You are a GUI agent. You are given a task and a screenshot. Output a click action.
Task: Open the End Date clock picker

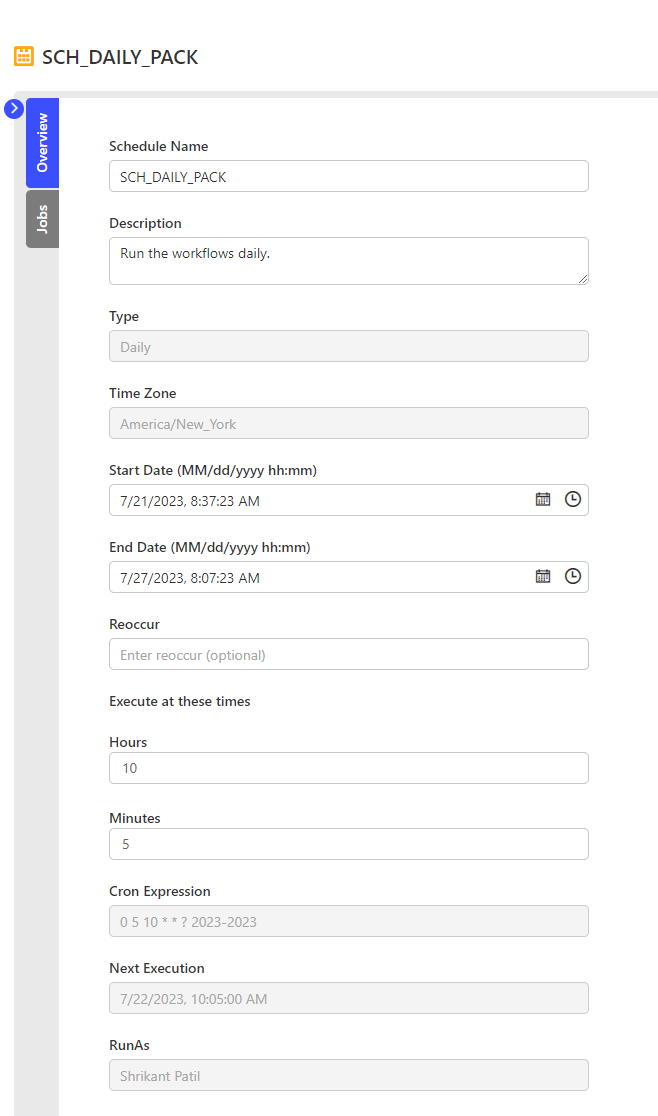[573, 576]
